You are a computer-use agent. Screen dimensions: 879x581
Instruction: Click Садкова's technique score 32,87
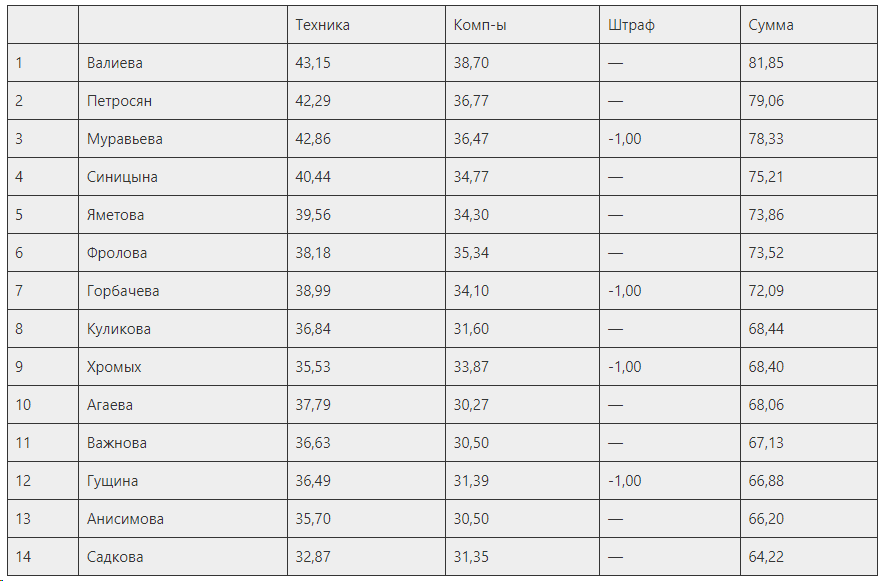[313, 557]
